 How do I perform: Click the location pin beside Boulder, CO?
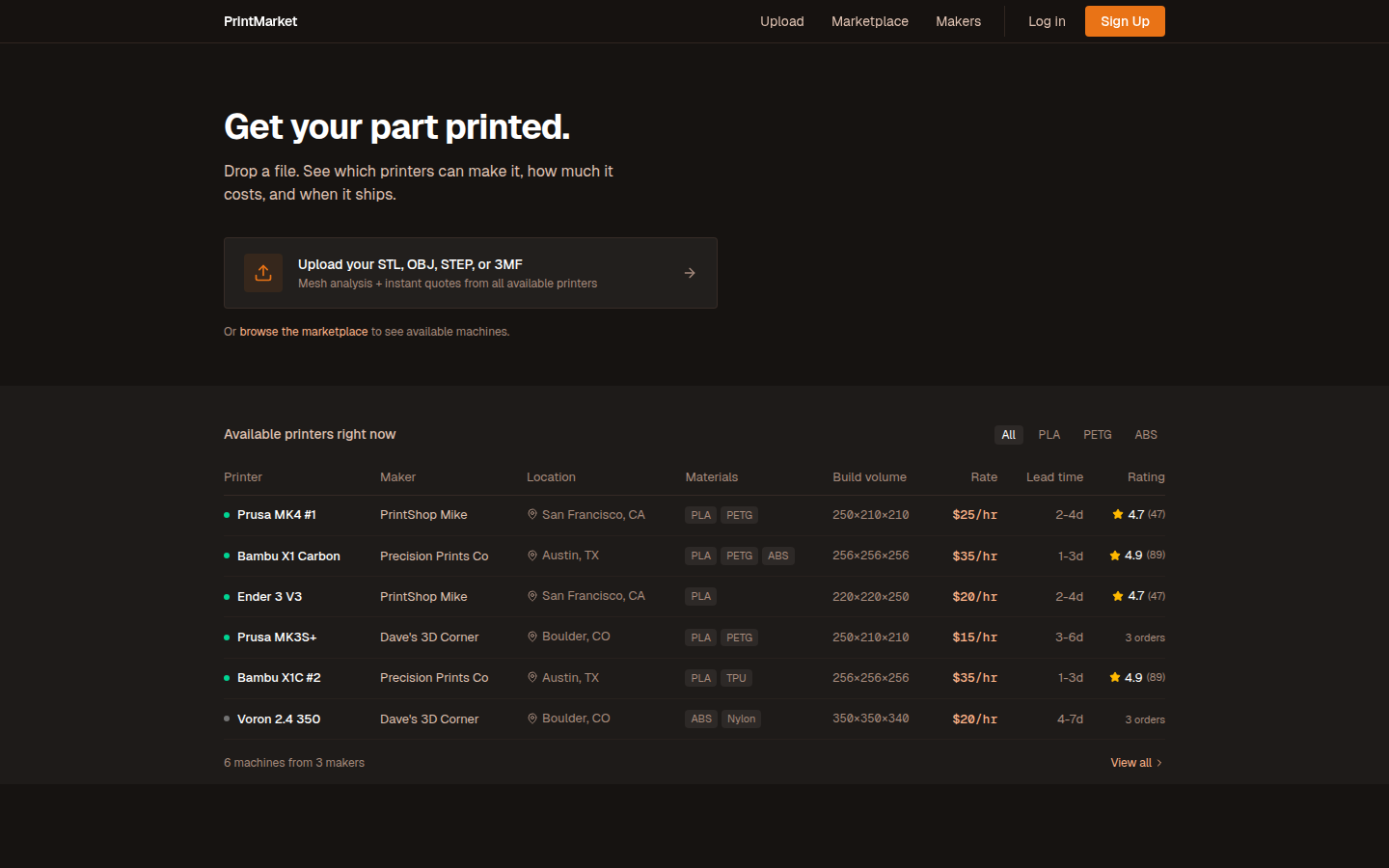click(x=531, y=637)
